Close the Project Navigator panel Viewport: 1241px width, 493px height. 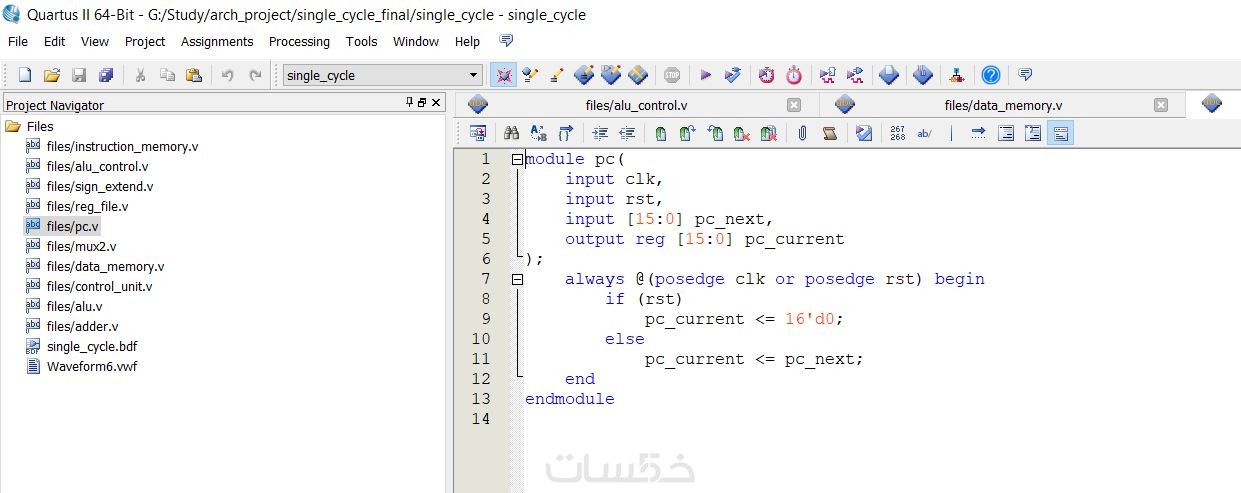(436, 103)
